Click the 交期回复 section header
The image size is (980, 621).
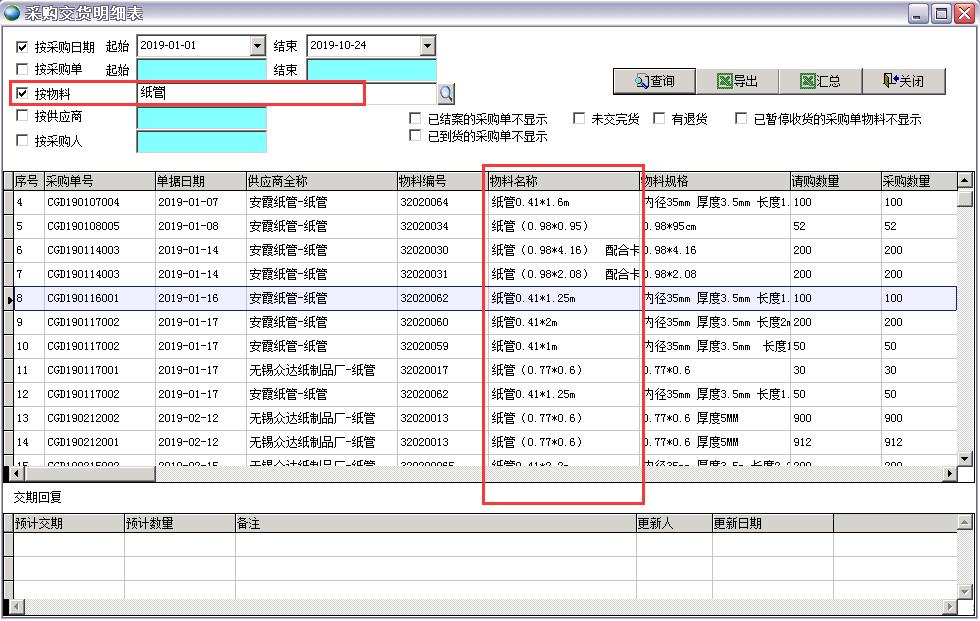click(40, 498)
